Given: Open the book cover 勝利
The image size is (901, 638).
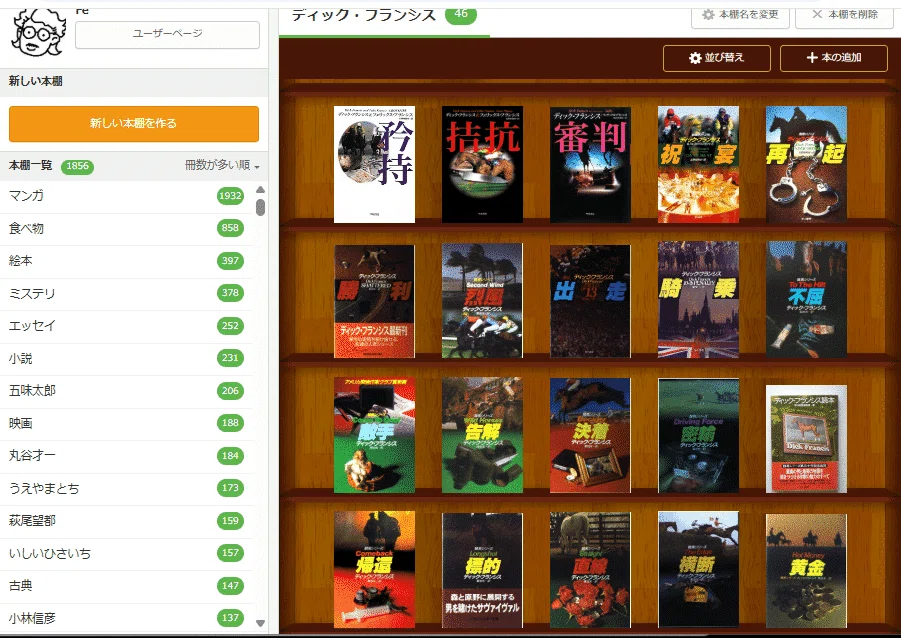Looking at the screenshot, I should tap(374, 301).
